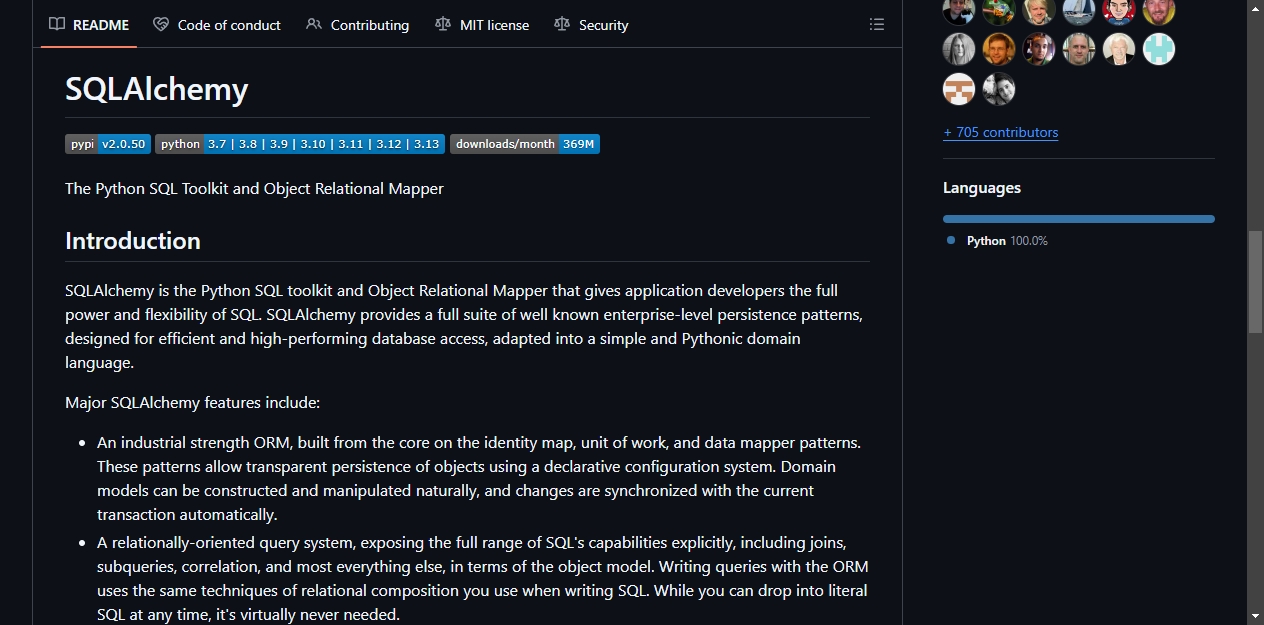
Task: Click the python versions 3.7–3.13 badge
Action: [x=300, y=144]
